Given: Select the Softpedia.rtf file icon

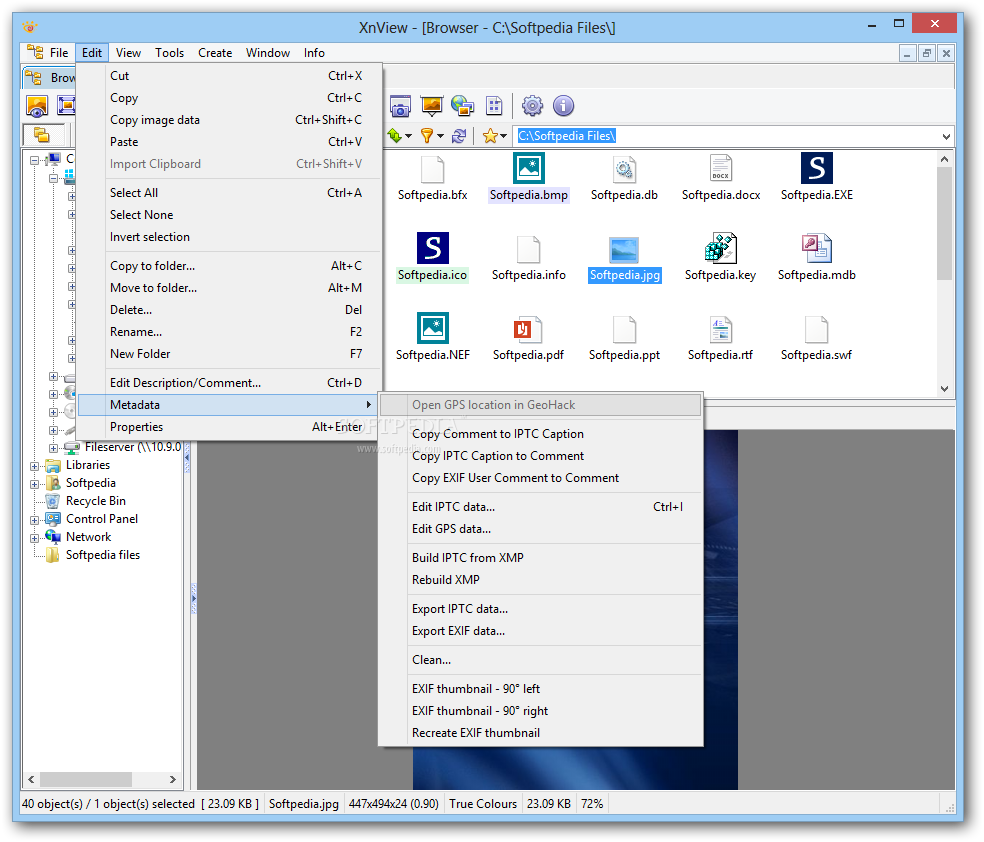Looking at the screenshot, I should (720, 329).
